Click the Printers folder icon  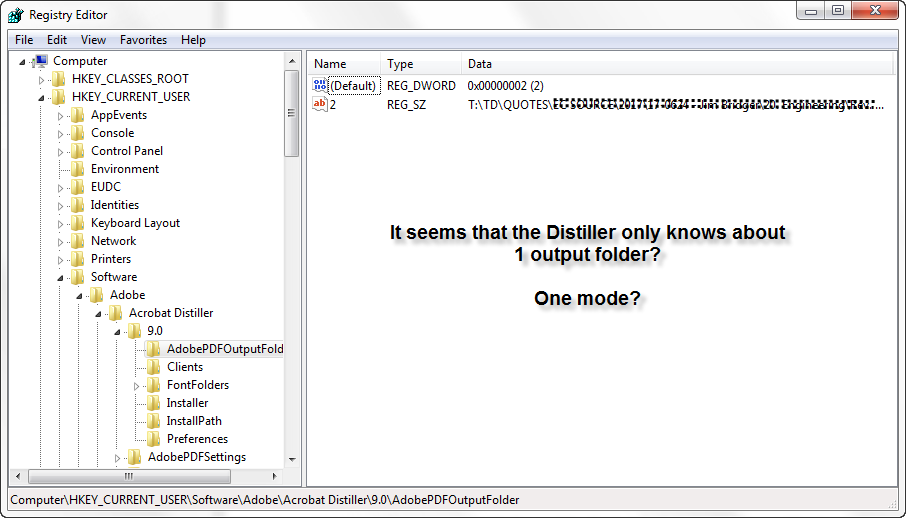click(77, 259)
